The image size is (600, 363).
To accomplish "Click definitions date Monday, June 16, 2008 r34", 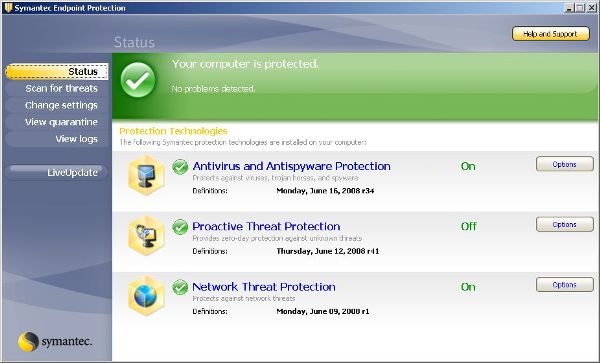I will 325,190.
